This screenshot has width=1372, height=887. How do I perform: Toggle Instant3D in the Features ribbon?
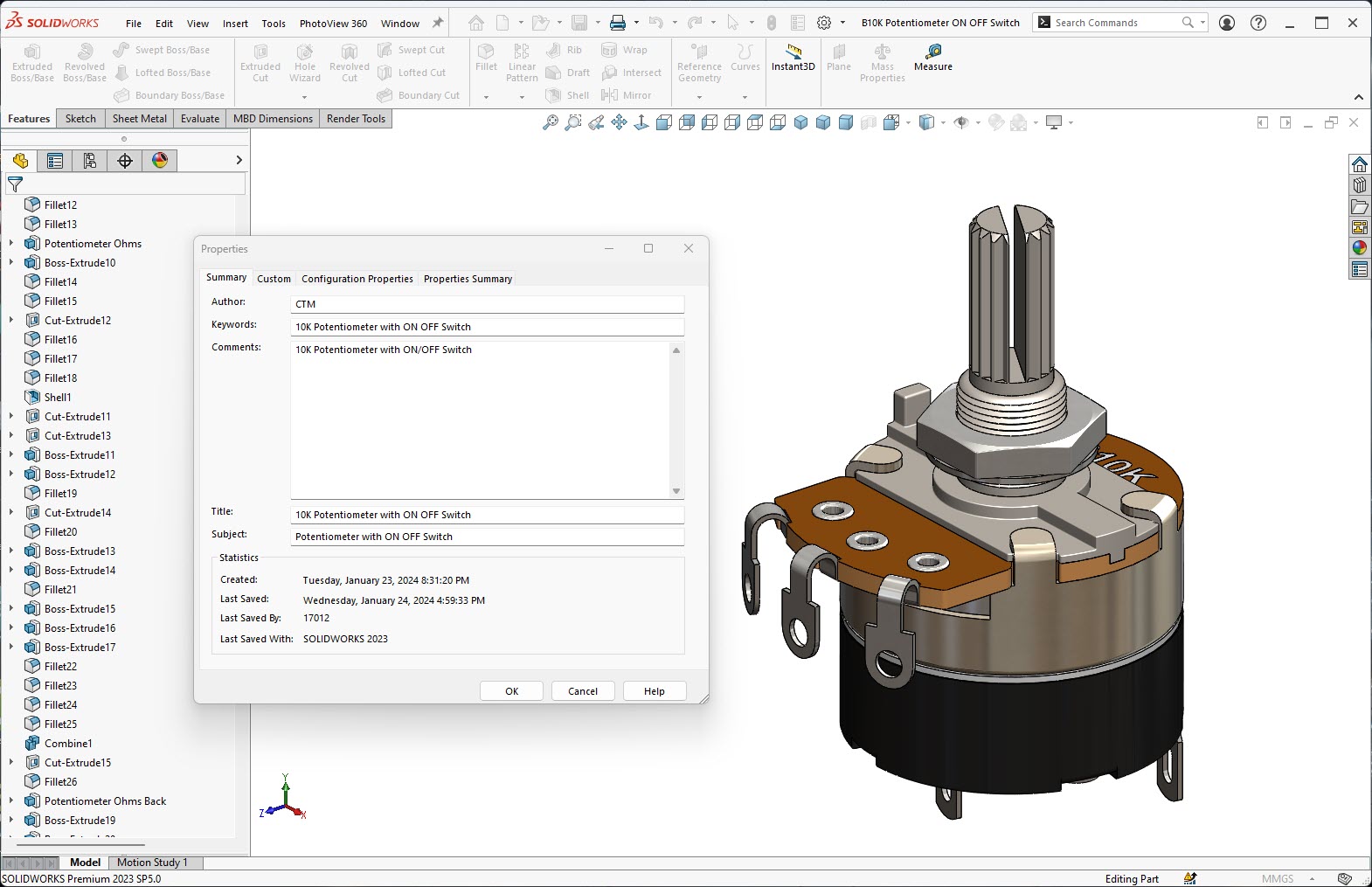click(x=793, y=59)
